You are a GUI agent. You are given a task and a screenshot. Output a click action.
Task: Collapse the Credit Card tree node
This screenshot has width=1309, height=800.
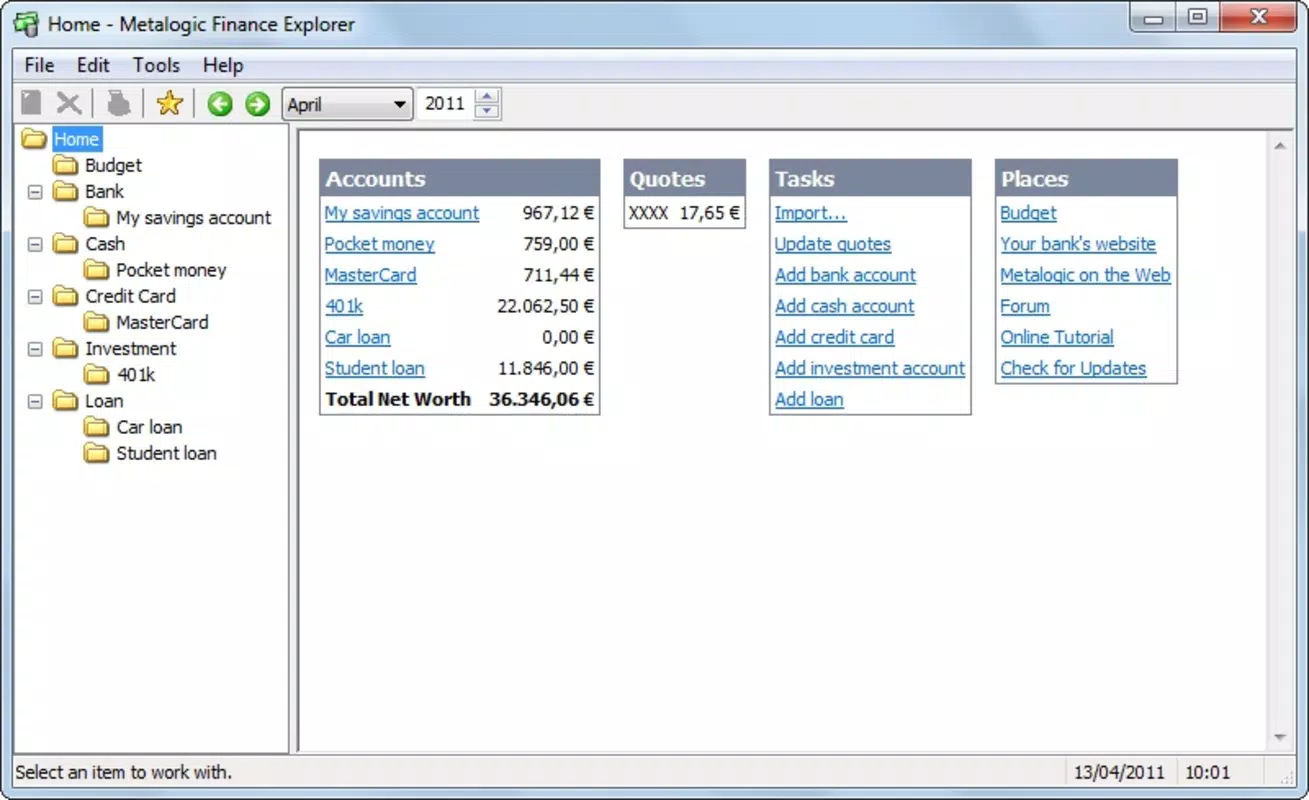point(35,296)
